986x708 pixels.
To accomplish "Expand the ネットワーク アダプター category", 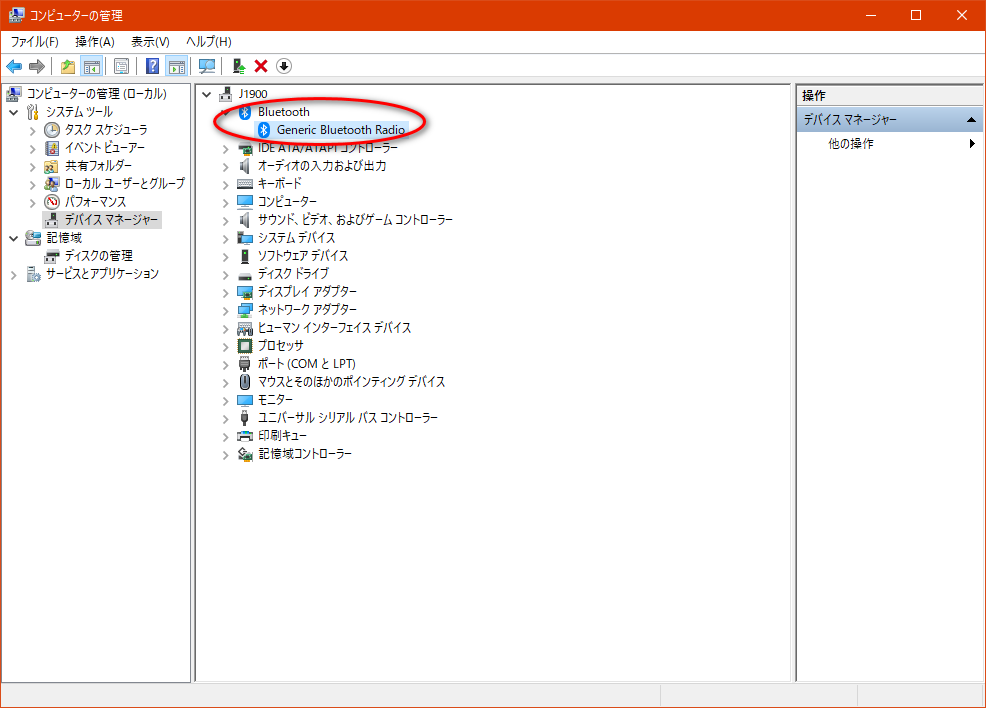I will pyautogui.click(x=225, y=310).
